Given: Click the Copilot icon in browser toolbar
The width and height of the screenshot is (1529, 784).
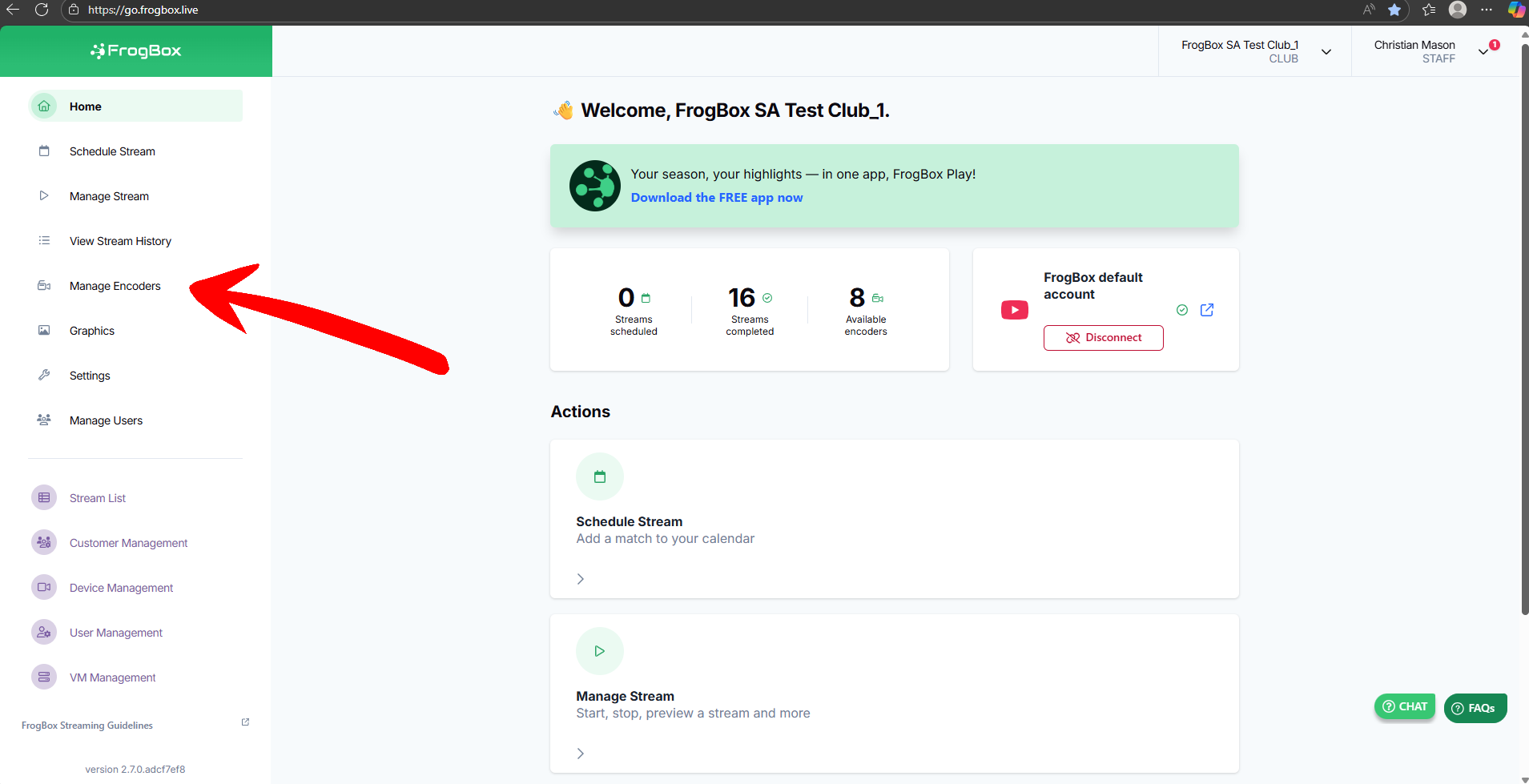Looking at the screenshot, I should pos(1516,10).
